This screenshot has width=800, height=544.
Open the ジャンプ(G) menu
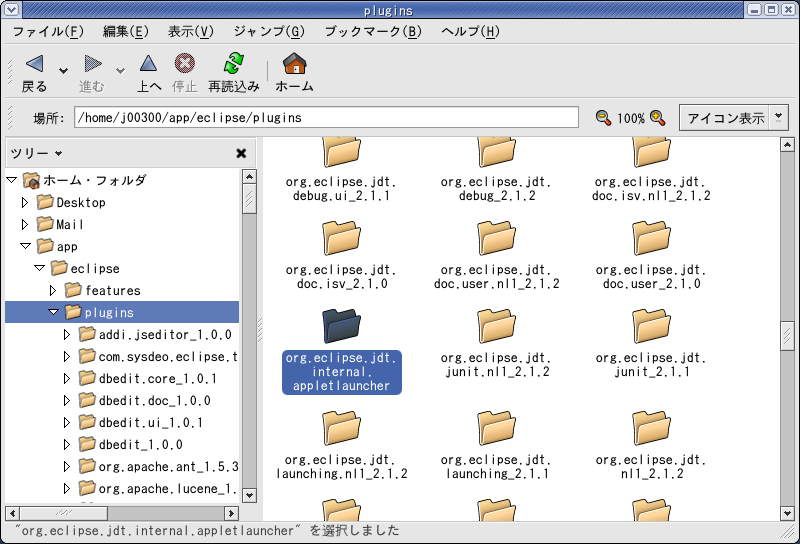[x=269, y=32]
